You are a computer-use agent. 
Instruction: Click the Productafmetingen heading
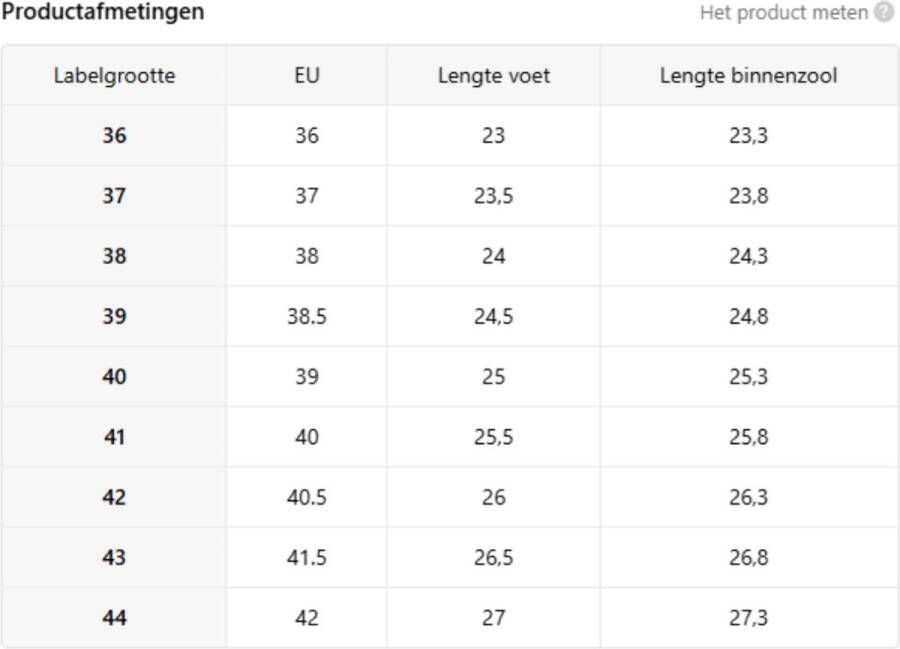pos(103,11)
